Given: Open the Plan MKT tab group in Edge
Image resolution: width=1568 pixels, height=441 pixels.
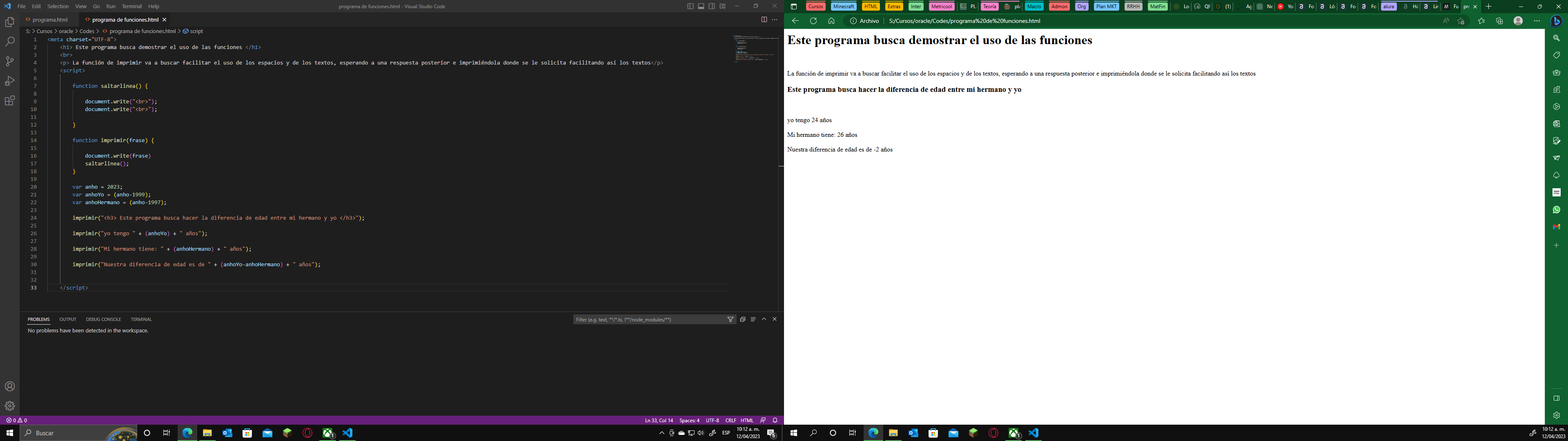Looking at the screenshot, I should [1106, 7].
